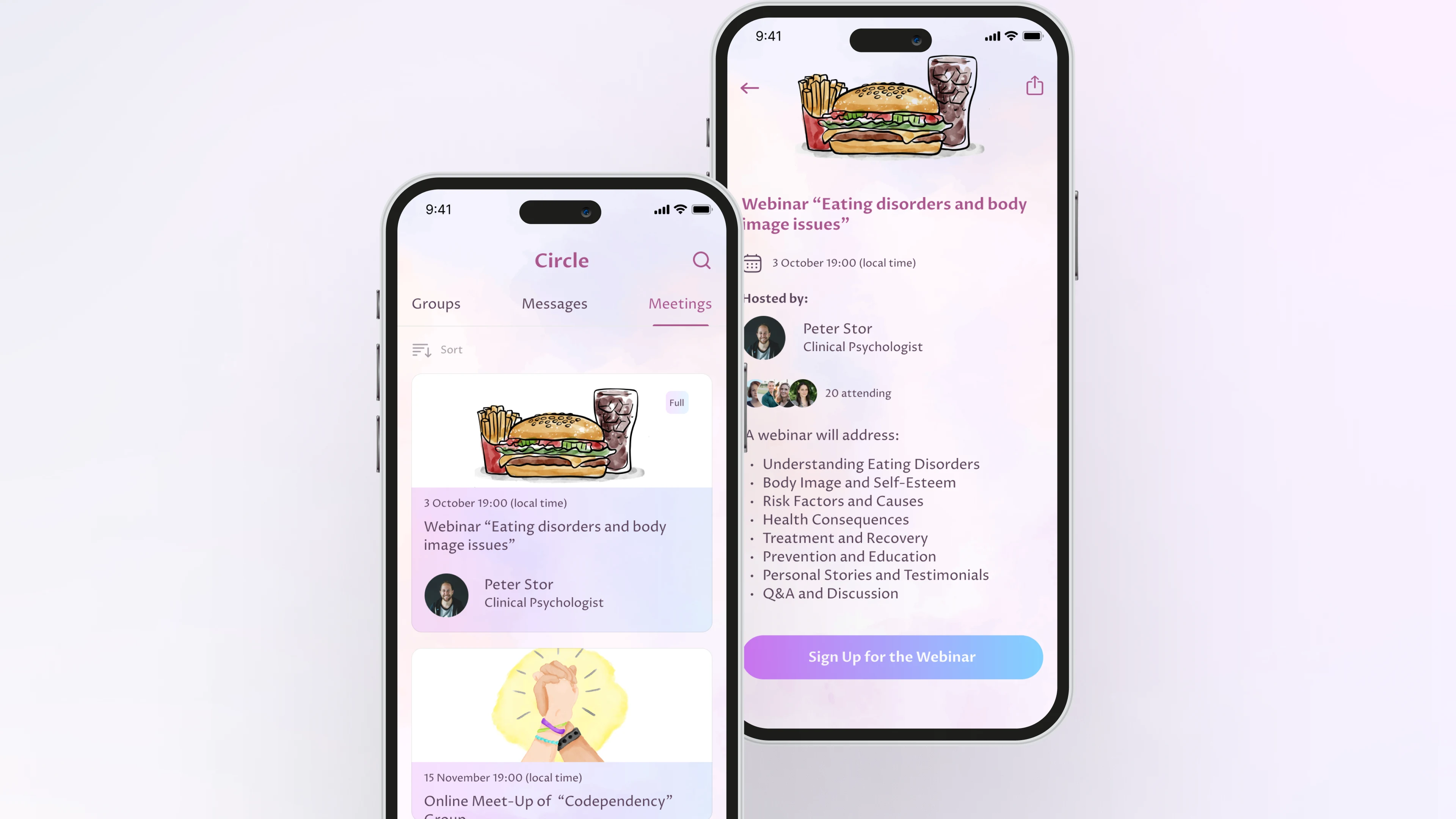This screenshot has width=1456, height=819.
Task: Click Sign Up for the Webinar button
Action: point(892,657)
